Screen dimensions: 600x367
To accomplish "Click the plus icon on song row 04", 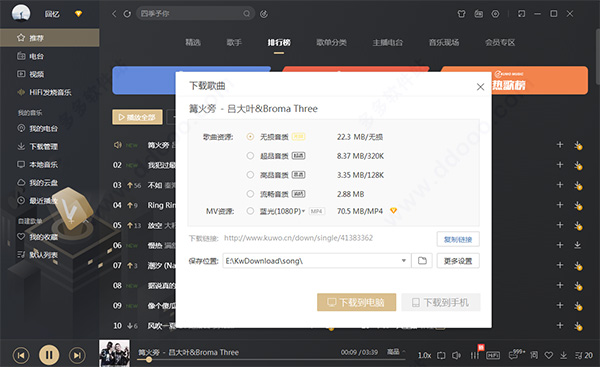I will click(x=560, y=205).
